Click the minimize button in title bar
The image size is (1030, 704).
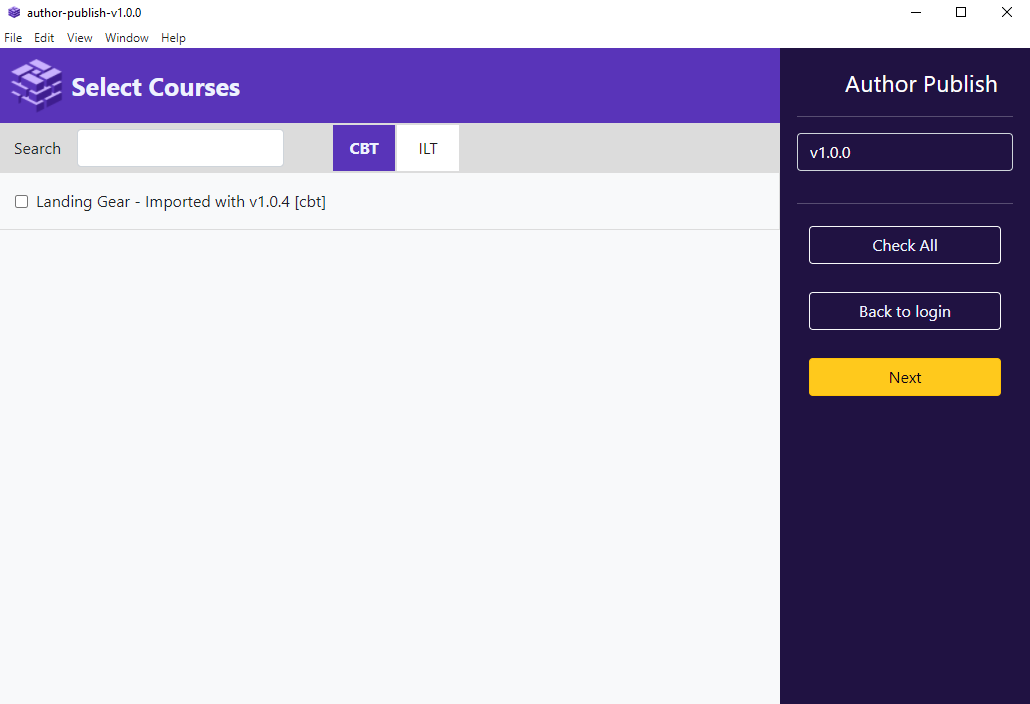(916, 12)
